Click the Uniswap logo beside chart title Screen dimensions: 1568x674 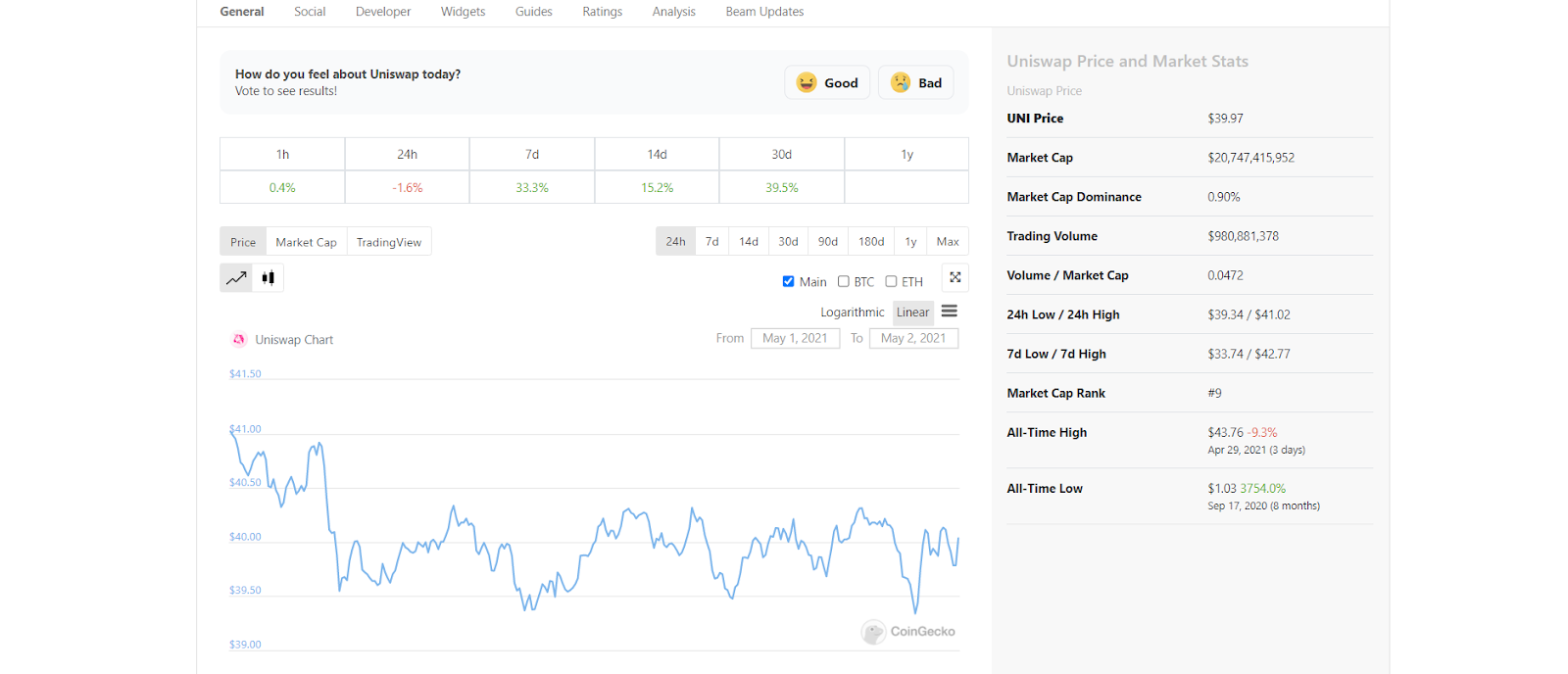[x=239, y=340]
